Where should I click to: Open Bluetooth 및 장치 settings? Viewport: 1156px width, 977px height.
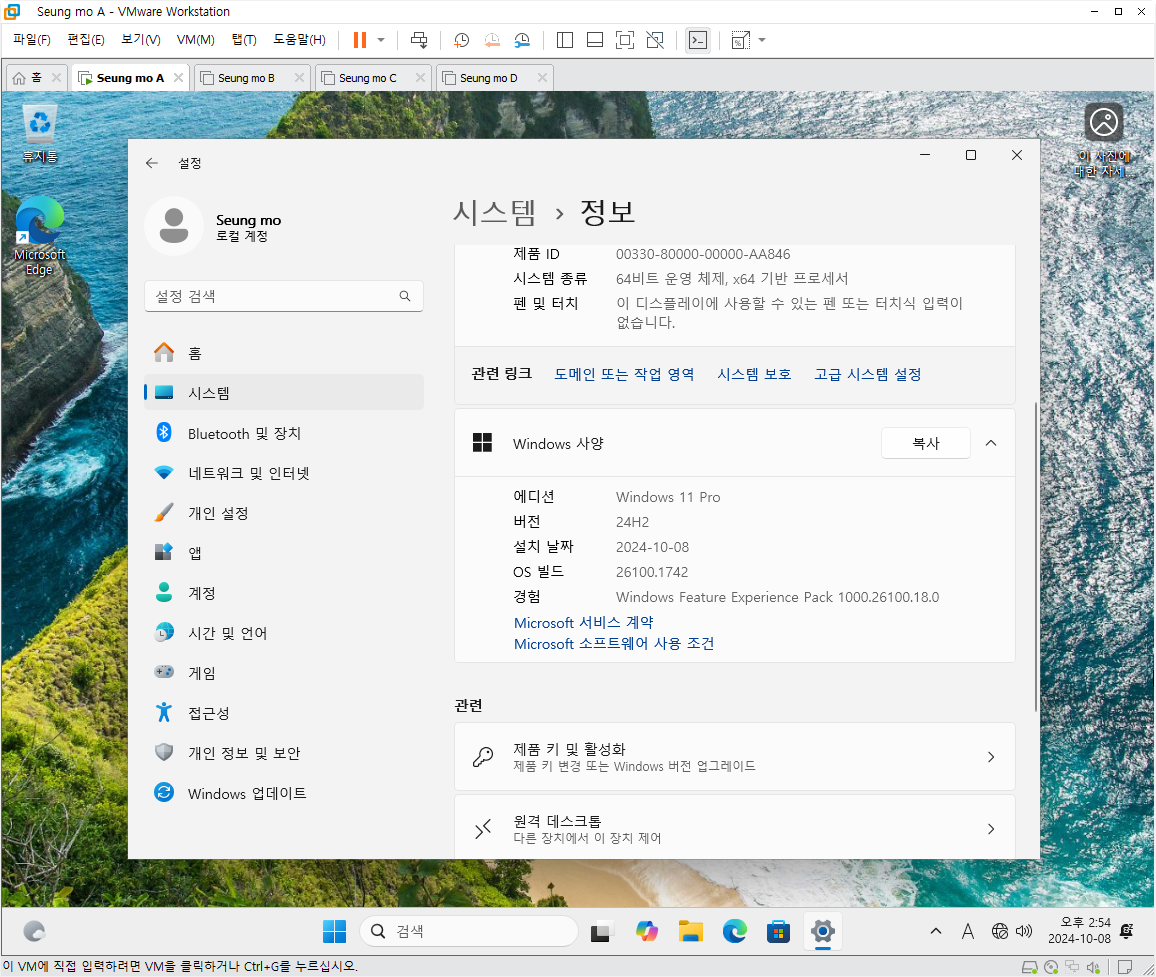[284, 434]
